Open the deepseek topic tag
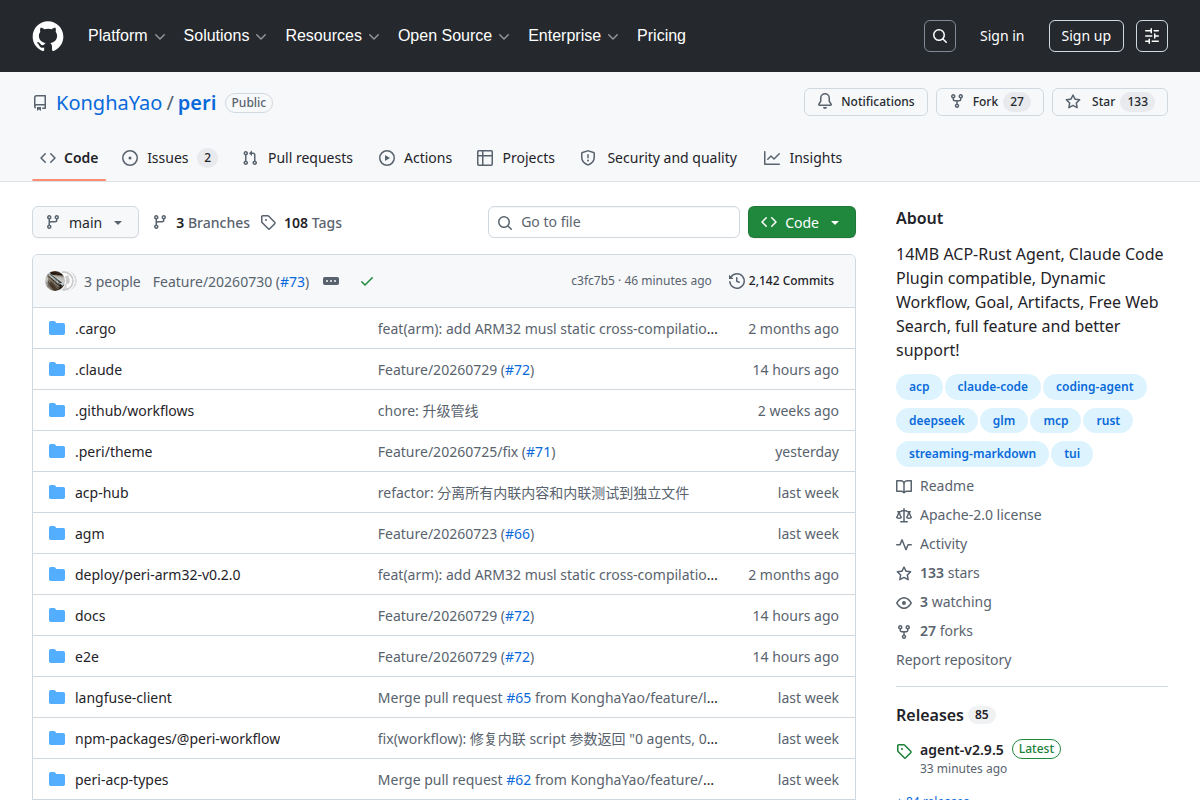 click(x=937, y=421)
